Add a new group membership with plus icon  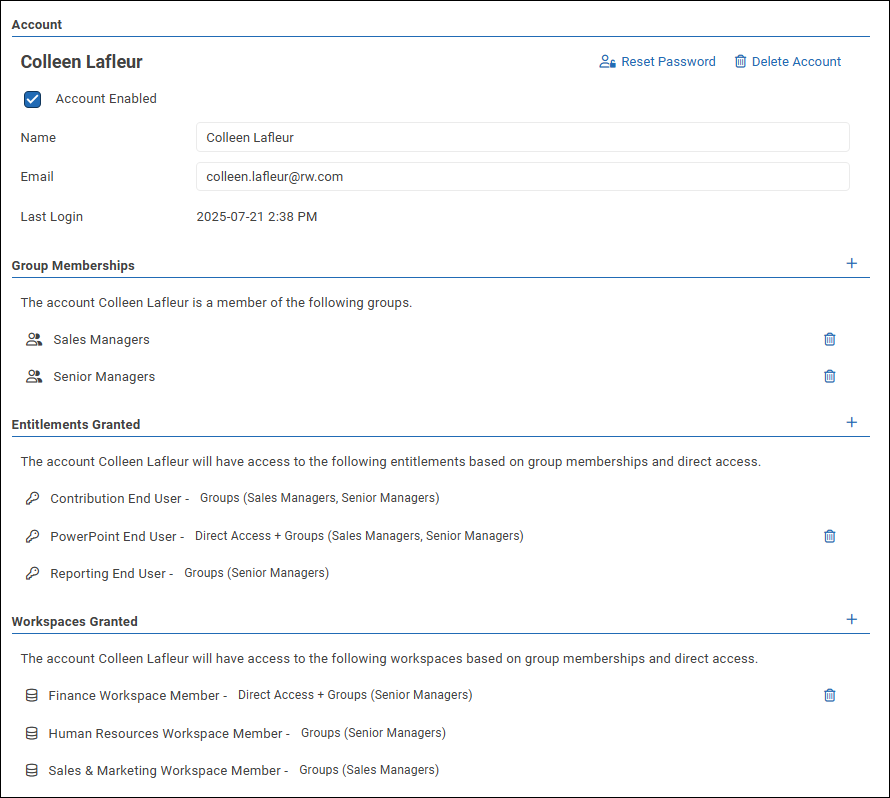click(x=852, y=264)
